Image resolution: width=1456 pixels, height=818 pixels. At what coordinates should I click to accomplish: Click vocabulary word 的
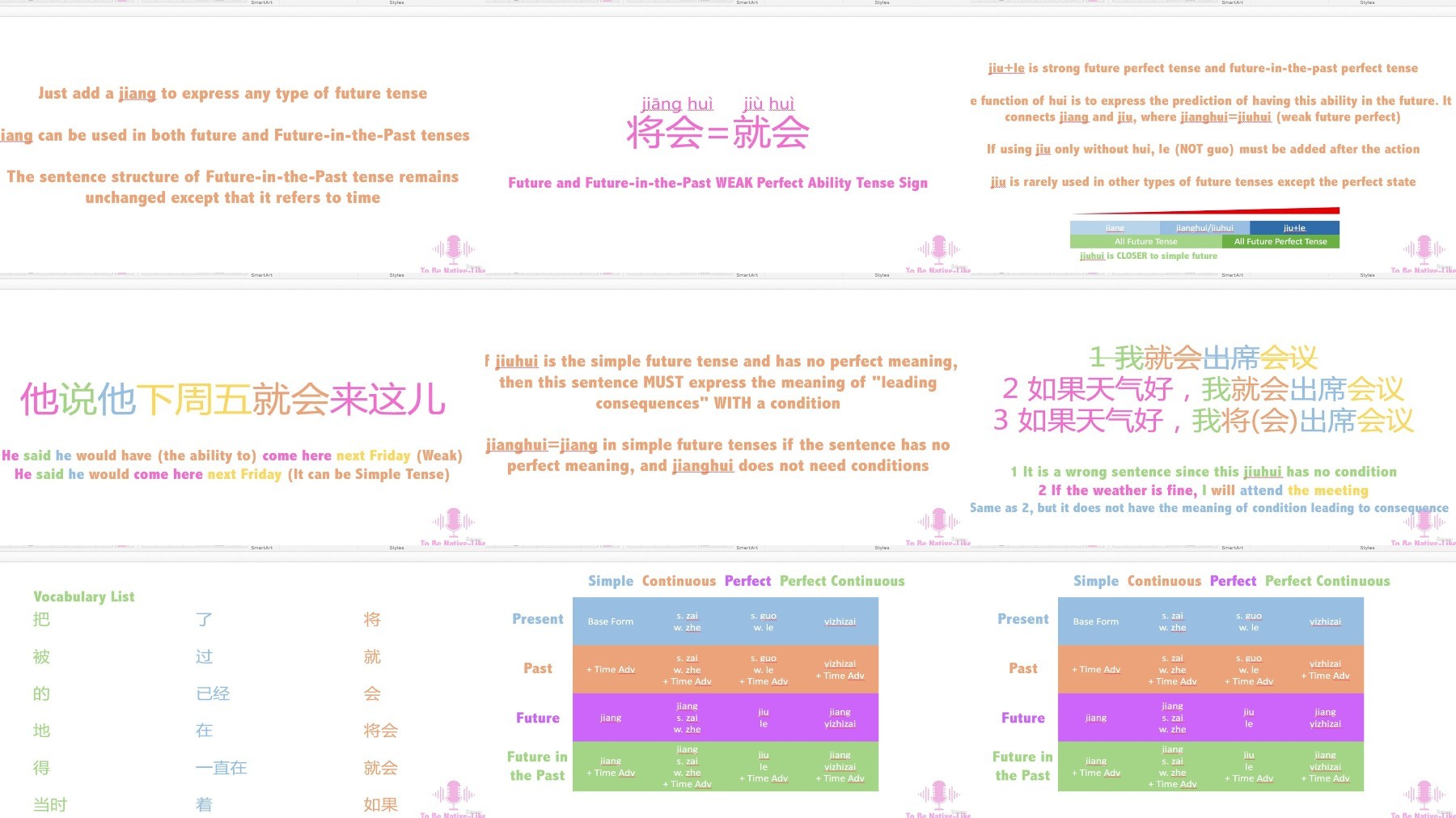(x=41, y=693)
